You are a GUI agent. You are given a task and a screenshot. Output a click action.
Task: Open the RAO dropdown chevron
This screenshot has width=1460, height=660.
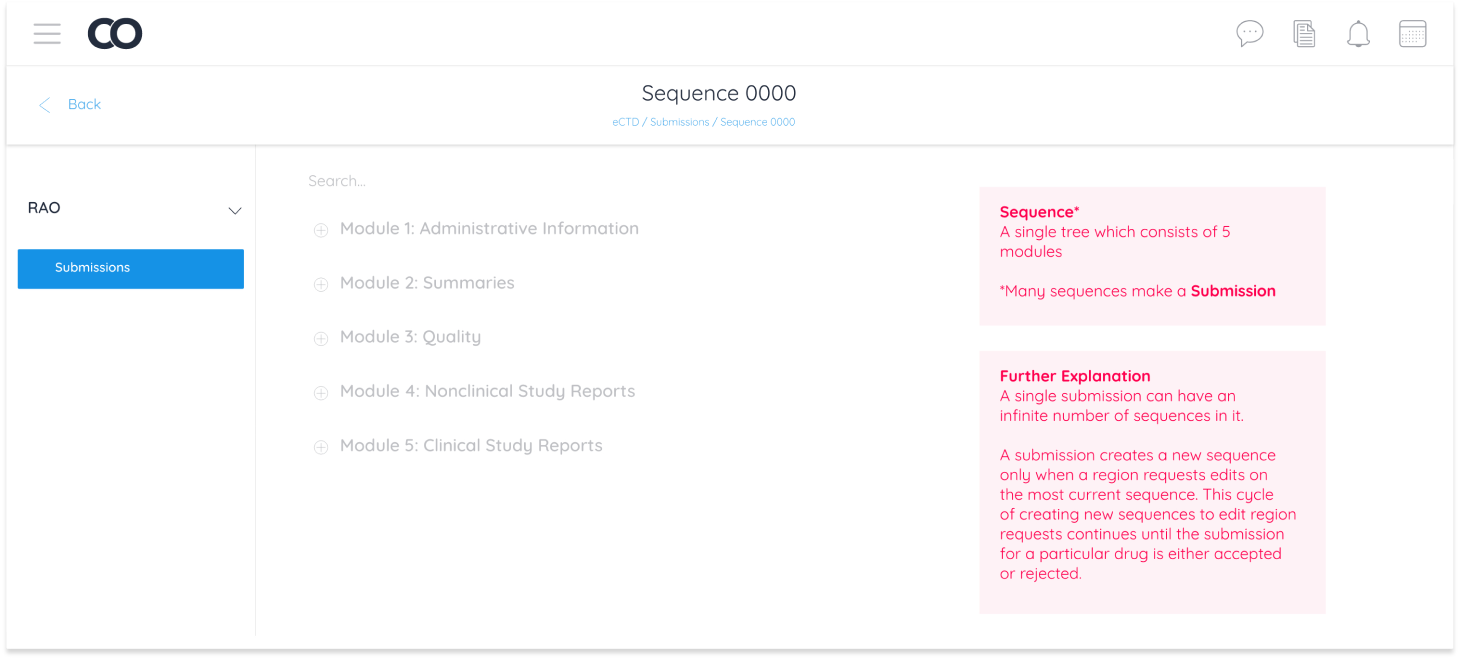tap(235, 211)
